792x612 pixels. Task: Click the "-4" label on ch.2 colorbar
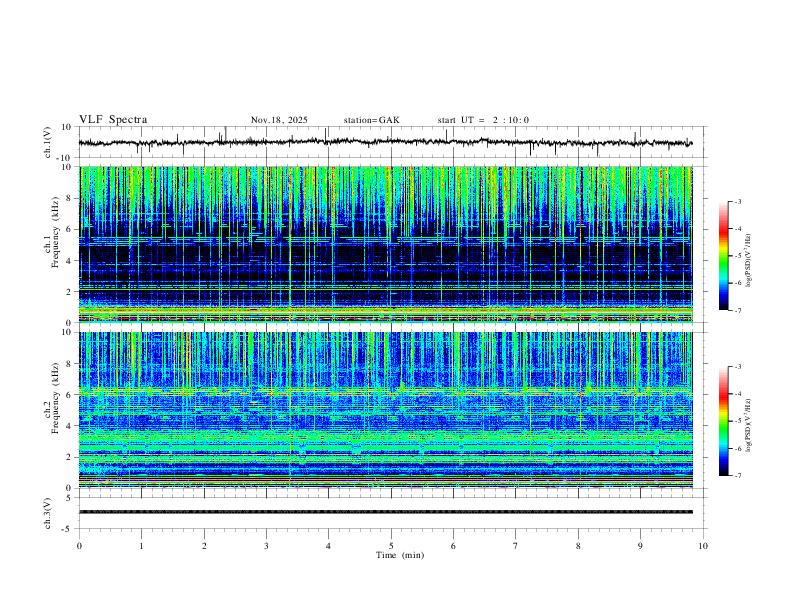click(738, 394)
